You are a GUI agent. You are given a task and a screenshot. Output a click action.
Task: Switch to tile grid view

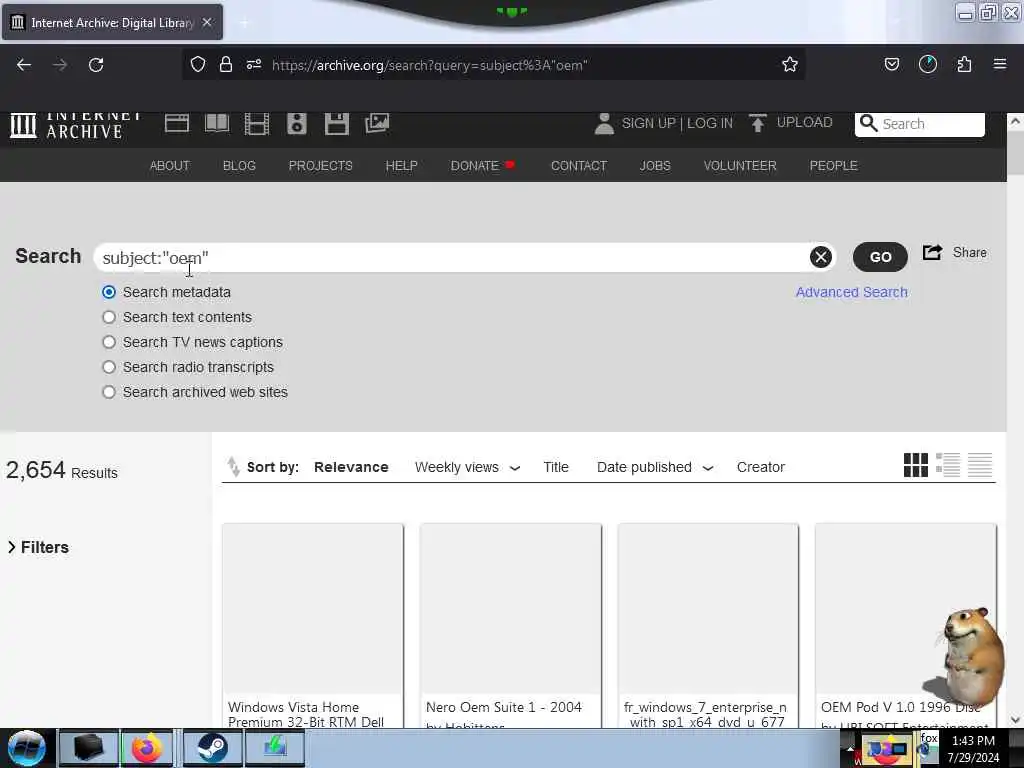pos(916,465)
